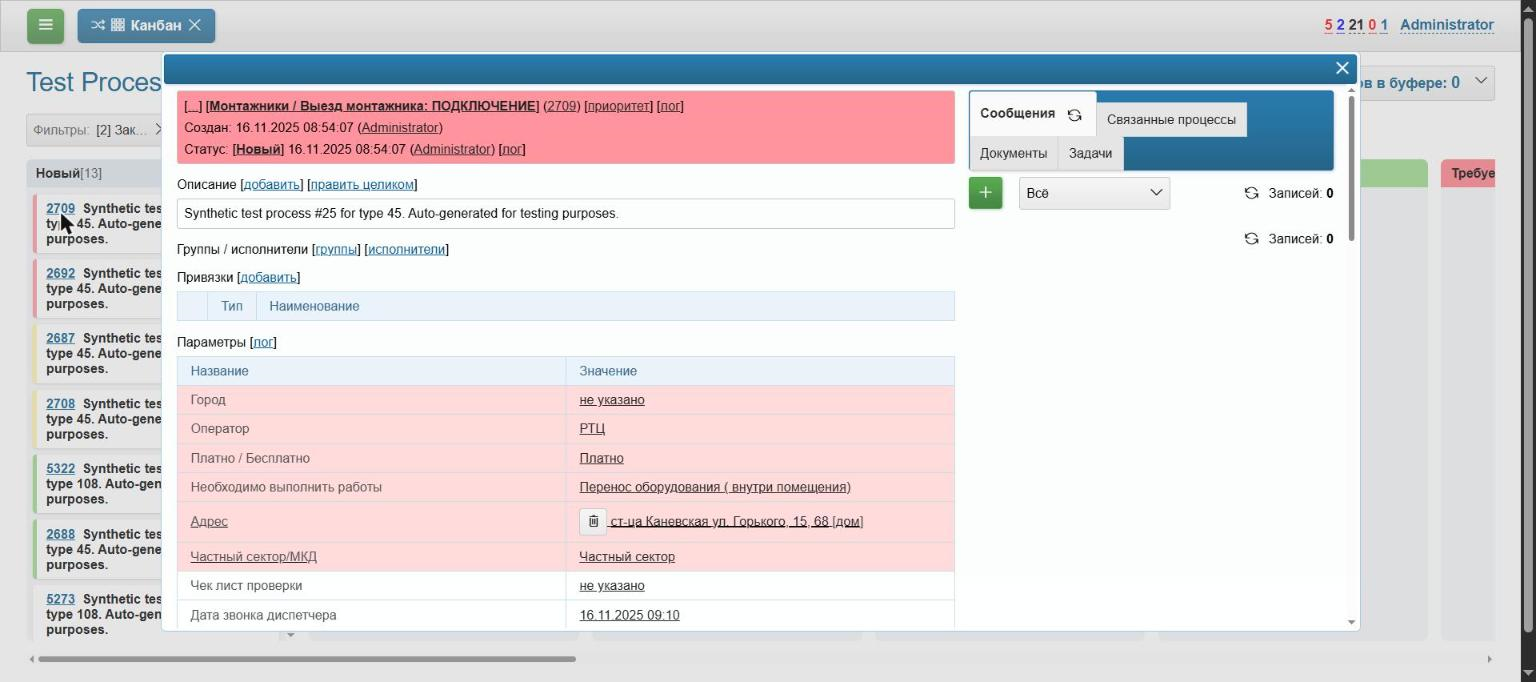Viewport: 1536px width, 682px height.
Task: Close the Канбан tab with its X
Action: click(195, 25)
